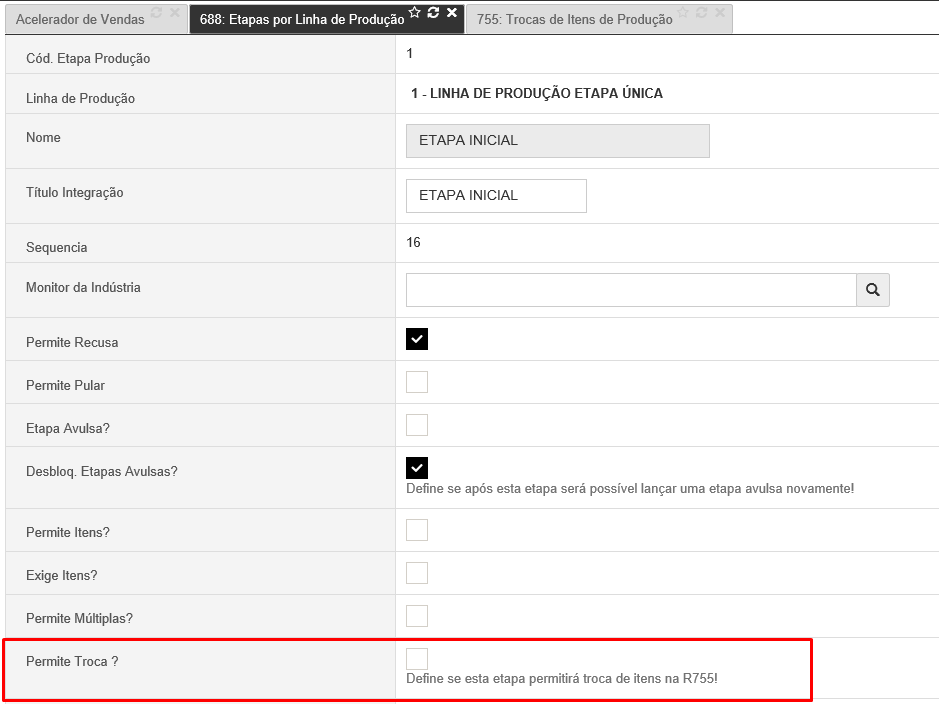Click the Permite Múltiplas? label

(79, 618)
